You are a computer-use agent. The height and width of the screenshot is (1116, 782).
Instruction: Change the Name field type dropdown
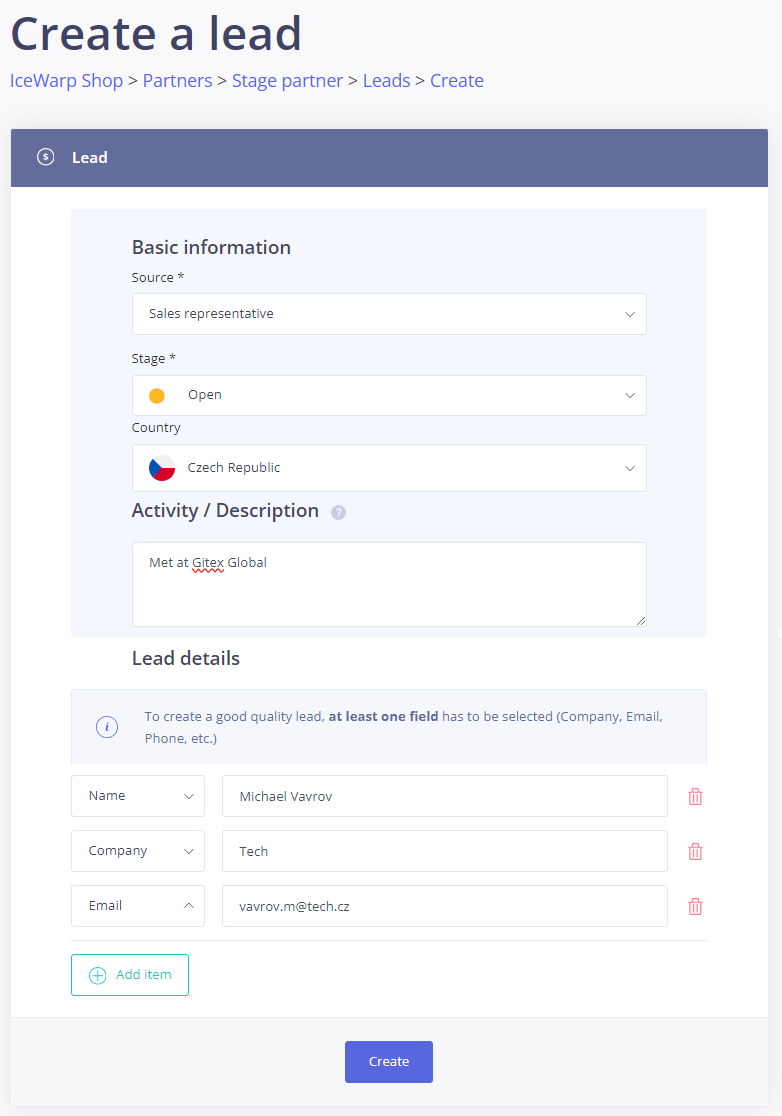(138, 796)
